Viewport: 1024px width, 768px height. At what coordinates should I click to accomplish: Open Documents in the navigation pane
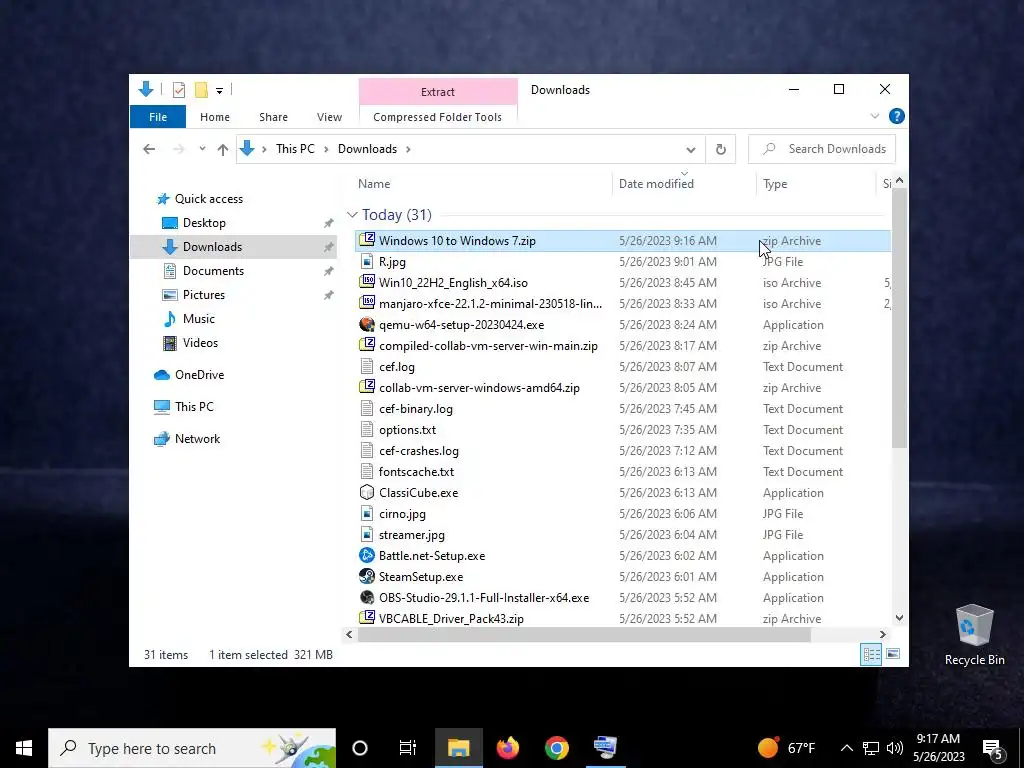point(214,271)
